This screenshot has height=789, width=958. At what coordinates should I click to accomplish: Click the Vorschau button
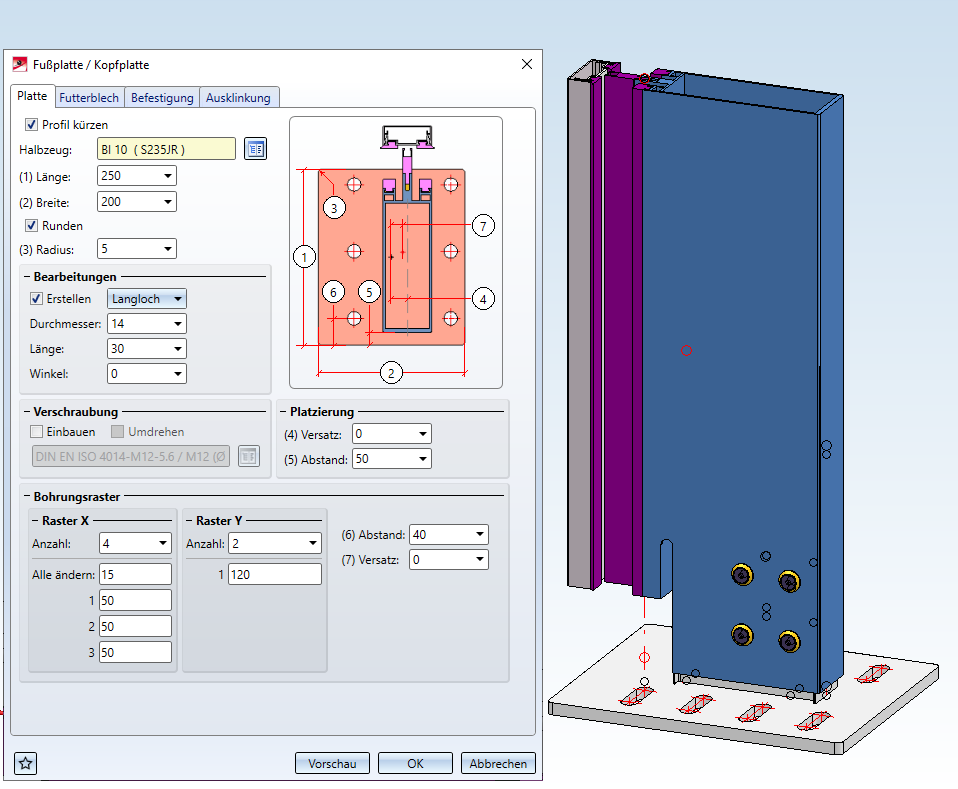pos(332,763)
